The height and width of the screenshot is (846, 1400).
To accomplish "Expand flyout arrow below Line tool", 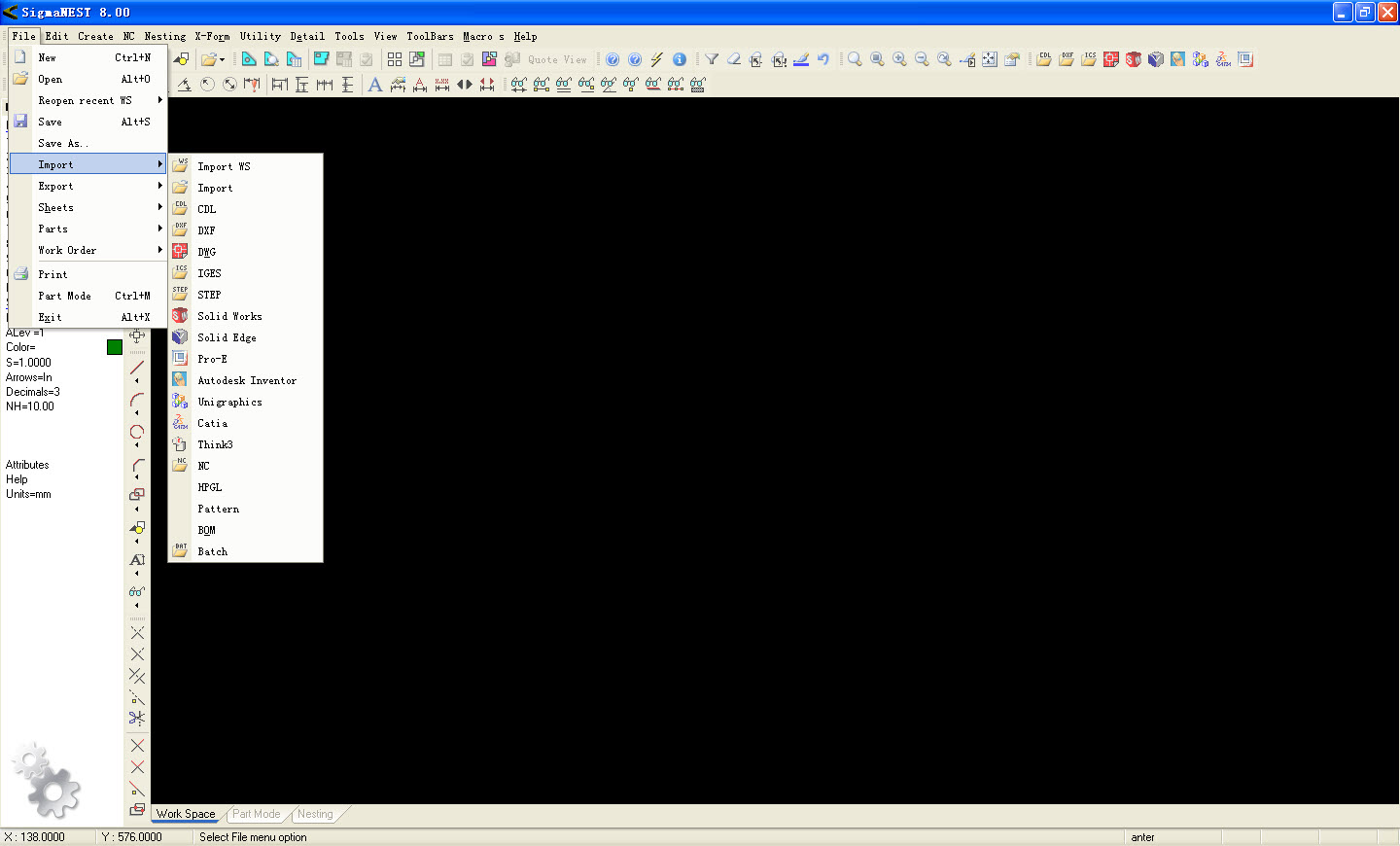I will click(137, 381).
